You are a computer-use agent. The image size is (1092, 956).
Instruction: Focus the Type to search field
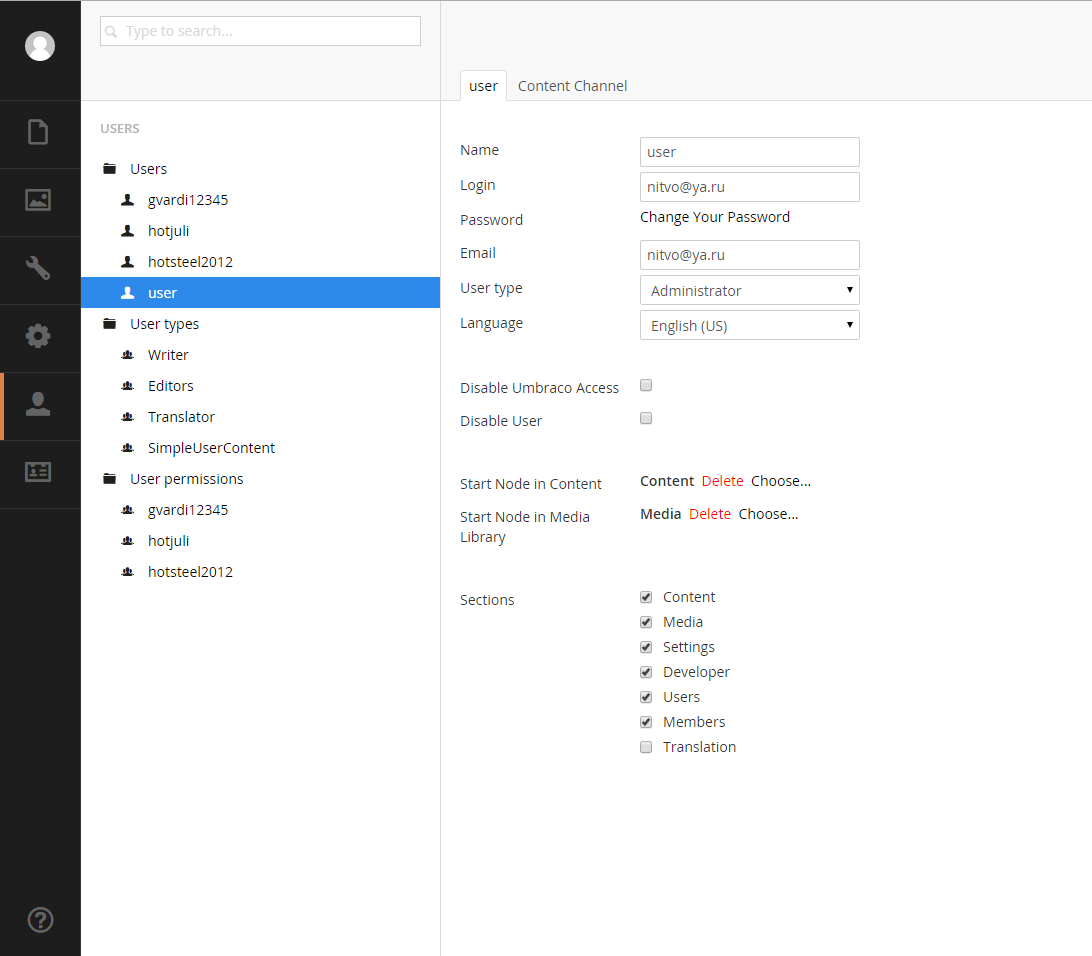coord(260,31)
